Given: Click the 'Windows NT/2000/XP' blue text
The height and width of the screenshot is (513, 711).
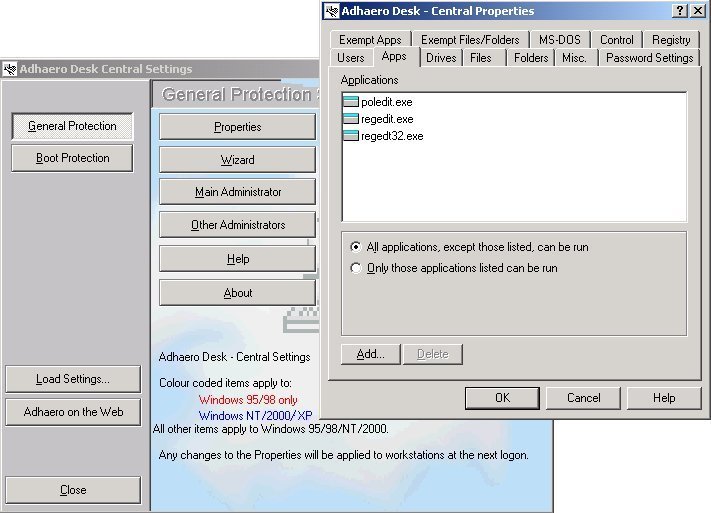Looking at the screenshot, I should (x=255, y=415).
